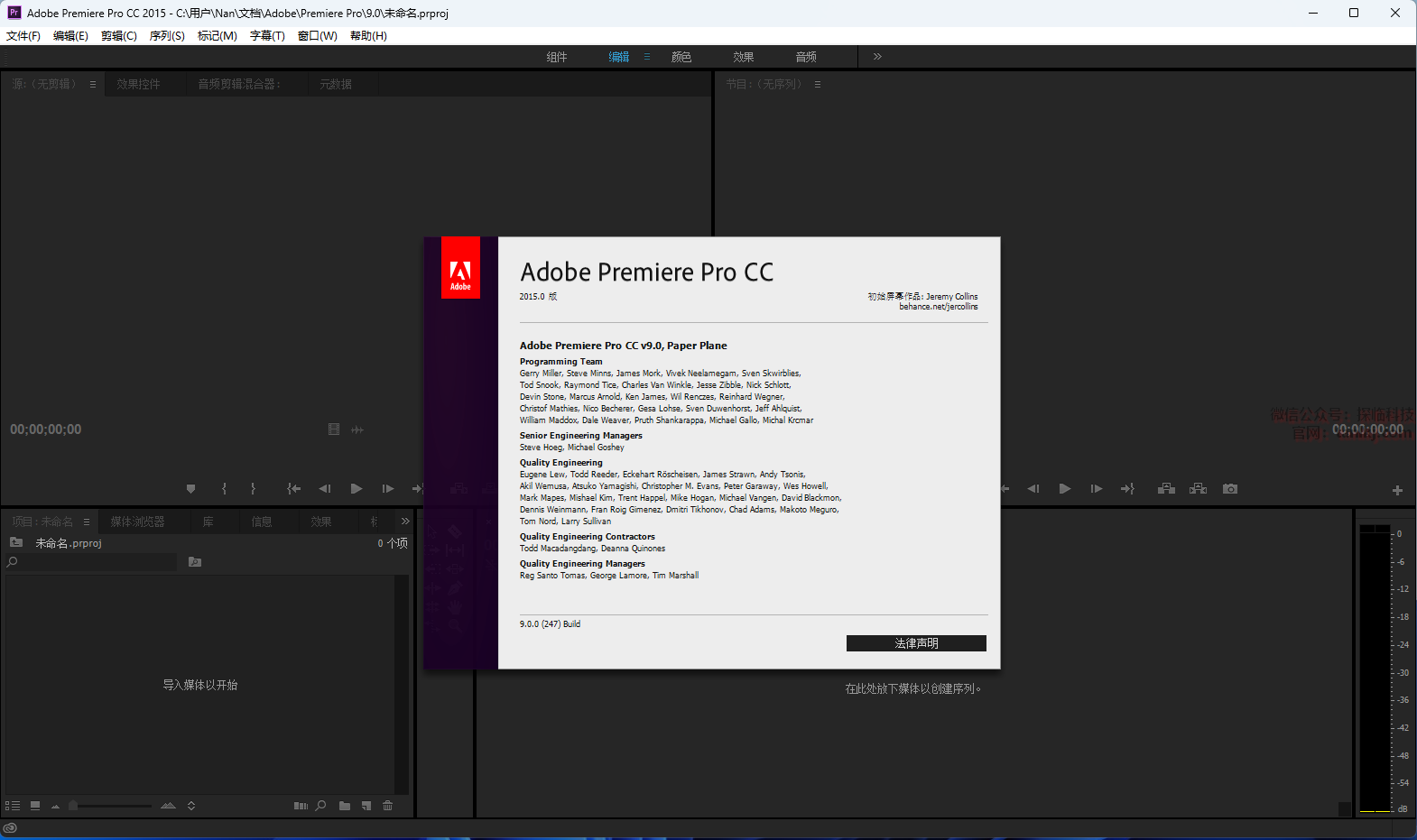Create a new bin using folder icon
The height and width of the screenshot is (840, 1417).
(345, 806)
